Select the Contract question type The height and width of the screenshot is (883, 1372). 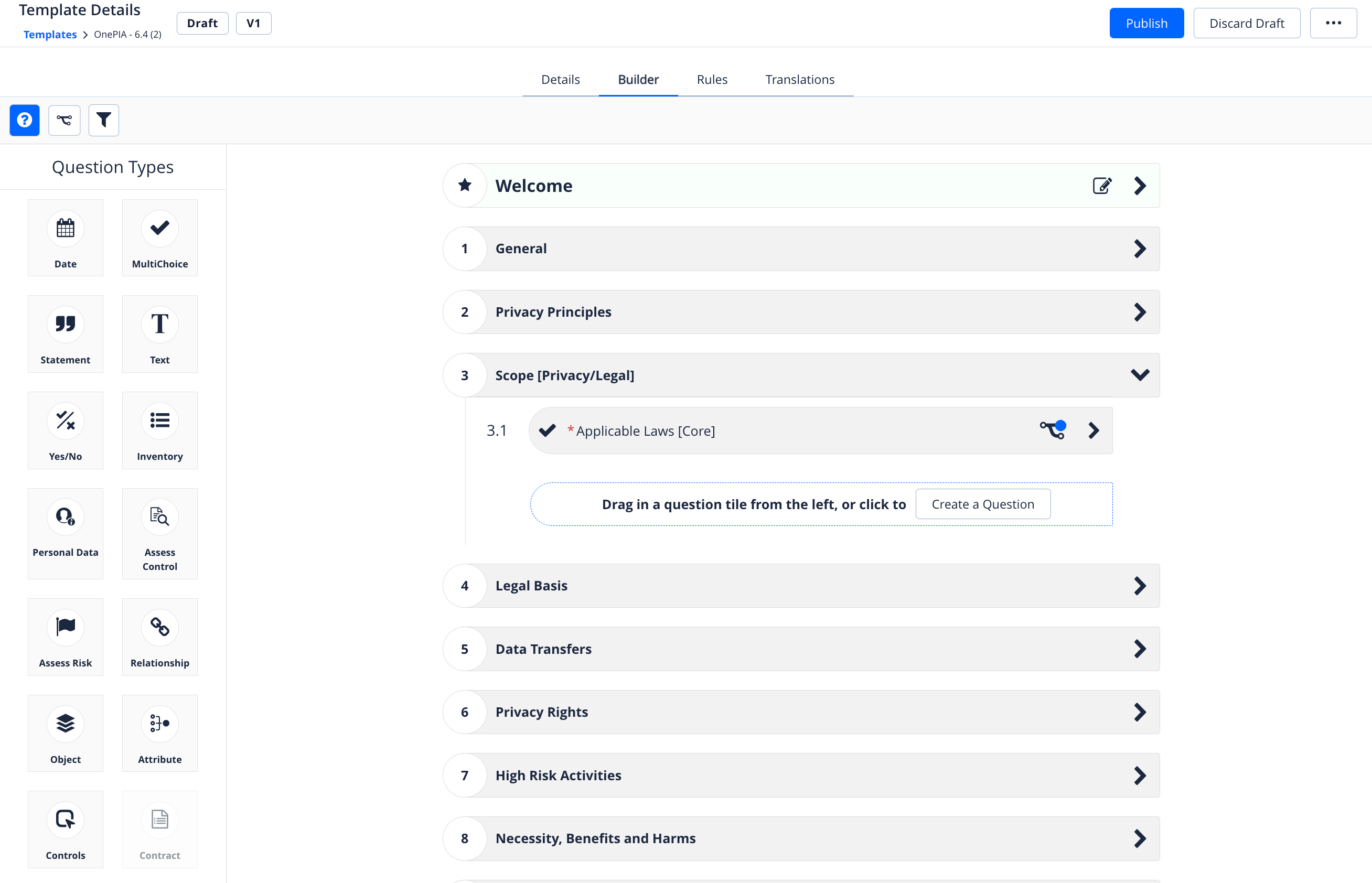pyautogui.click(x=159, y=829)
